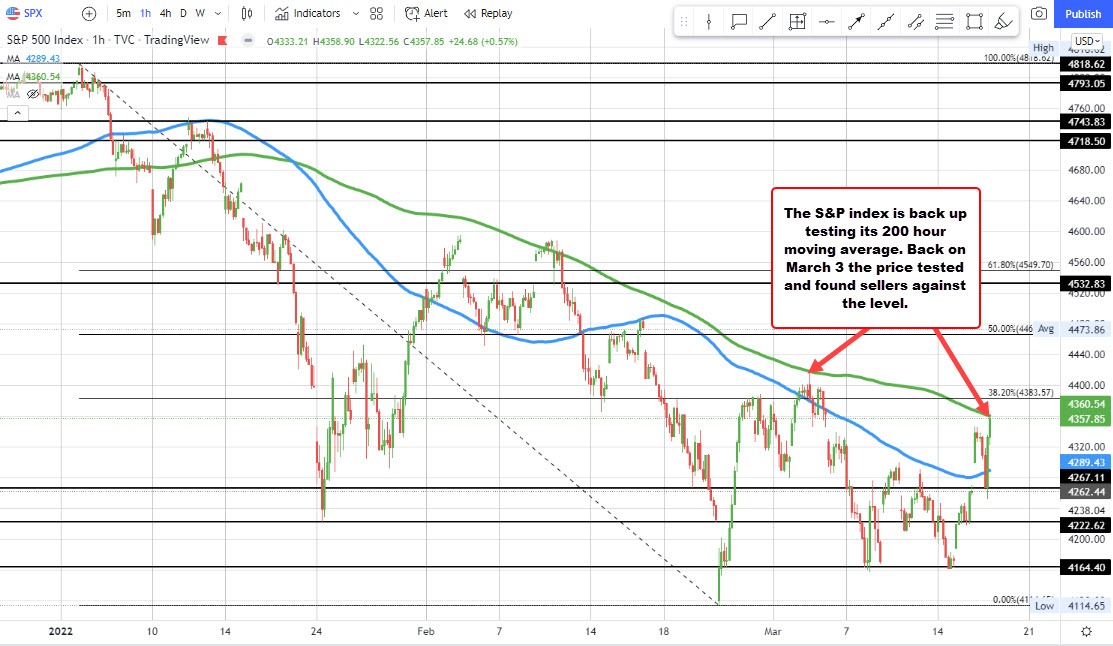Toggle visibility eye on third MA indicator
Image resolution: width=1113 pixels, height=646 pixels.
[x=32, y=93]
